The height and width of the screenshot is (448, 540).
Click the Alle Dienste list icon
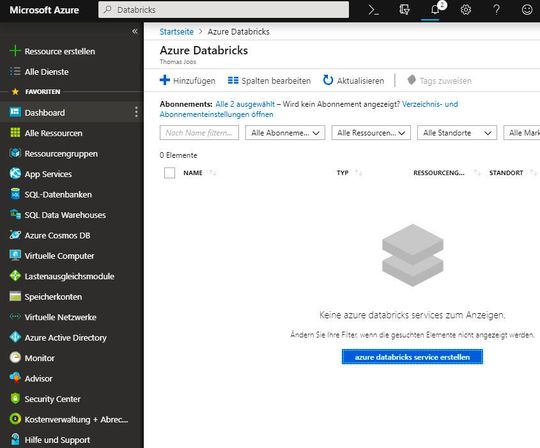tap(15, 71)
